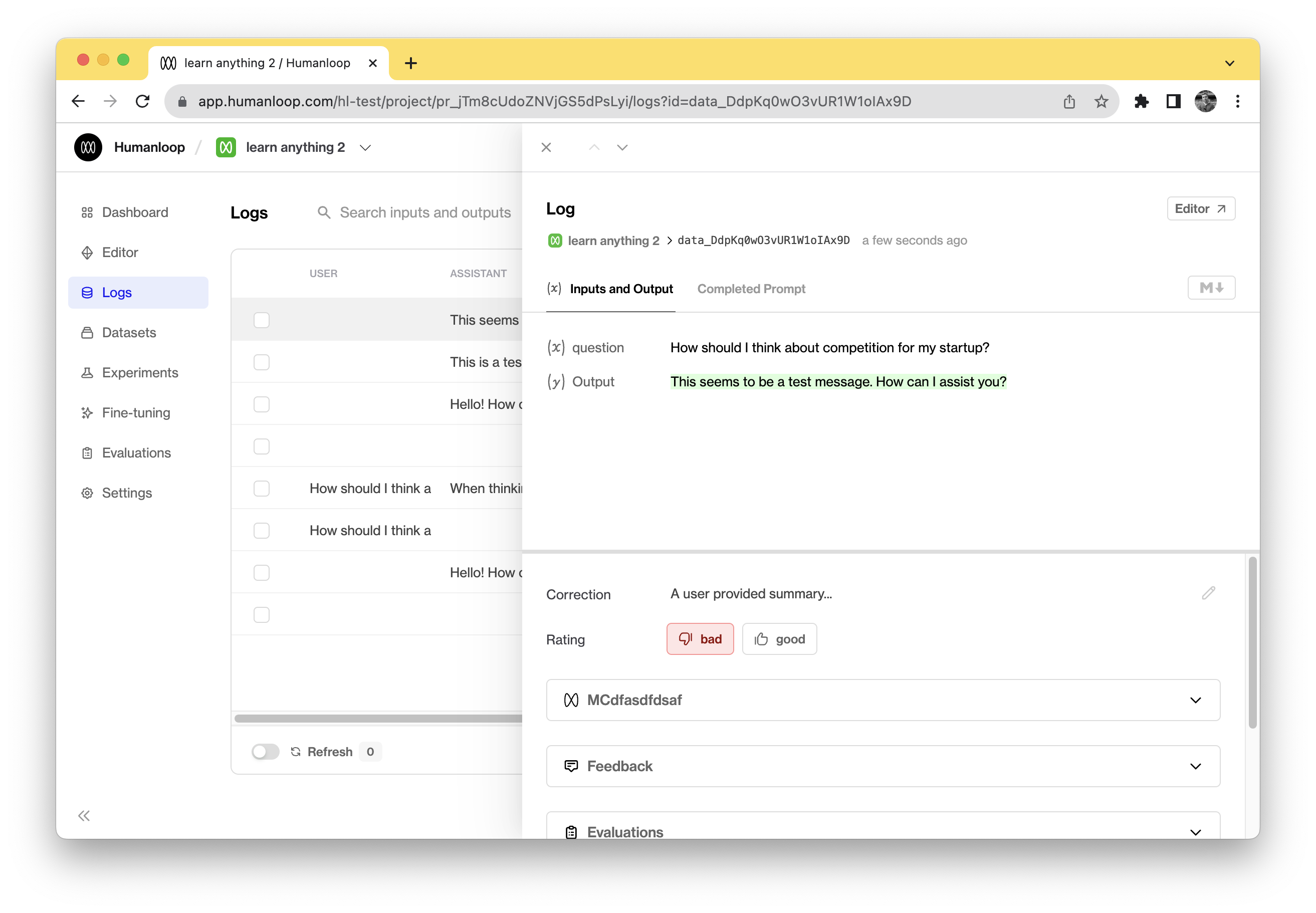The image size is (1316, 913).
Task: Open Fine-tuning in the sidebar
Action: tap(138, 412)
